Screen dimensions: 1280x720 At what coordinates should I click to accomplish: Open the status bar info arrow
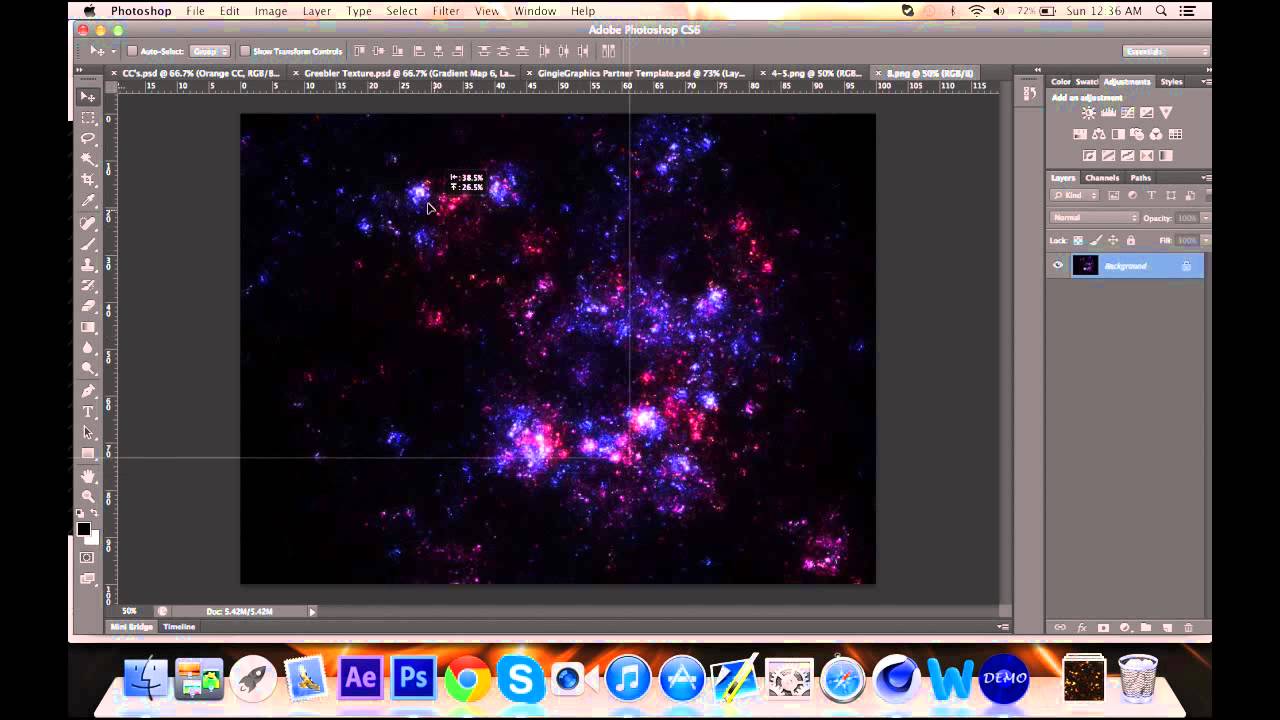click(312, 611)
